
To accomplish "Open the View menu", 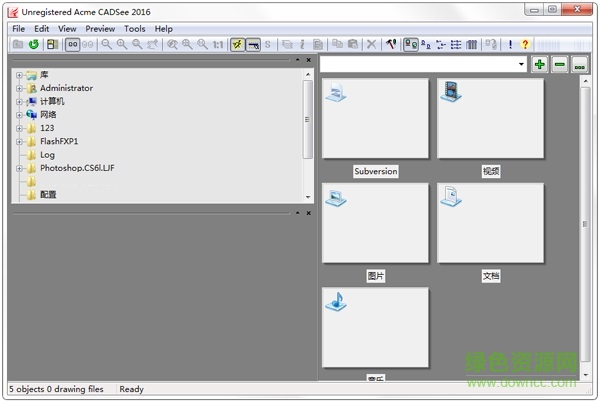I will pyautogui.click(x=67, y=29).
